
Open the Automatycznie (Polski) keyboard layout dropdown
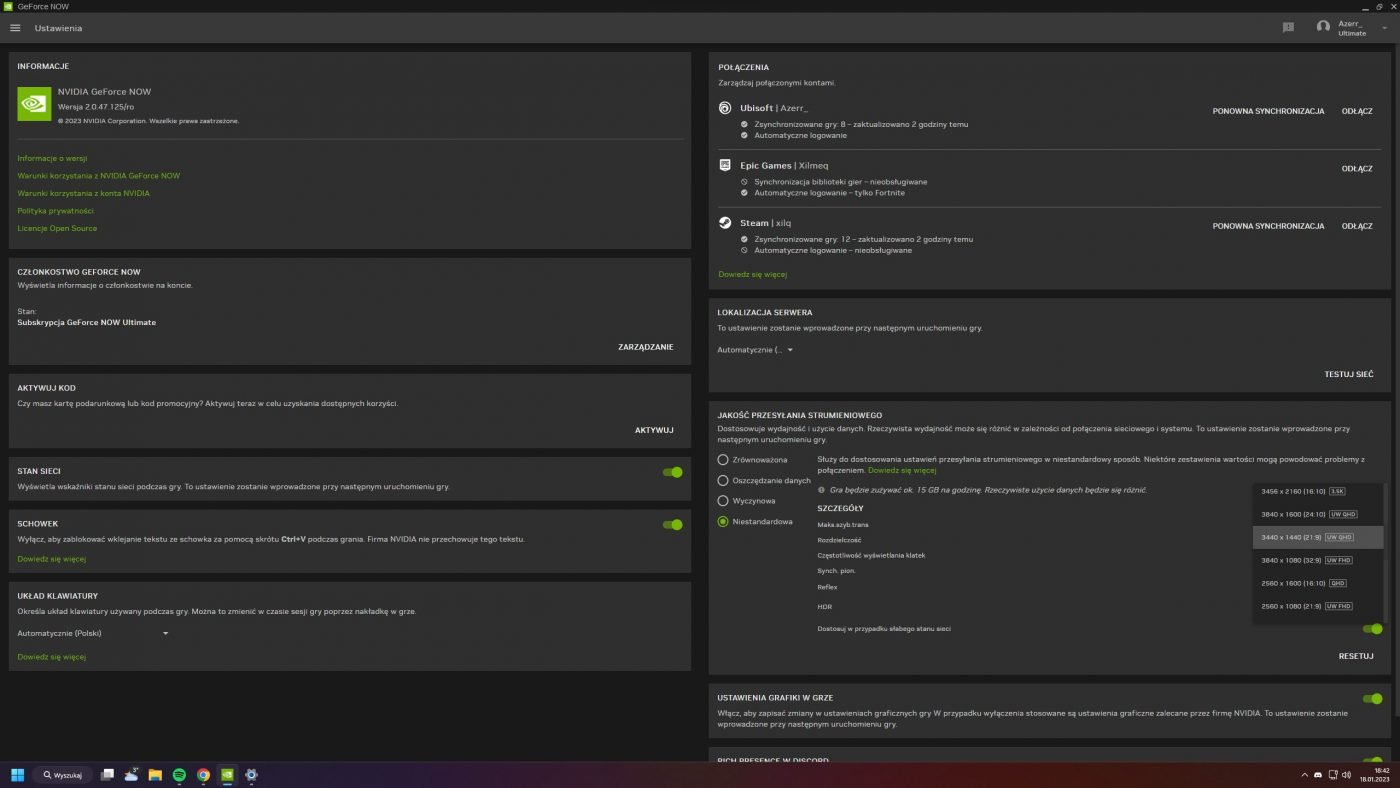pos(93,633)
